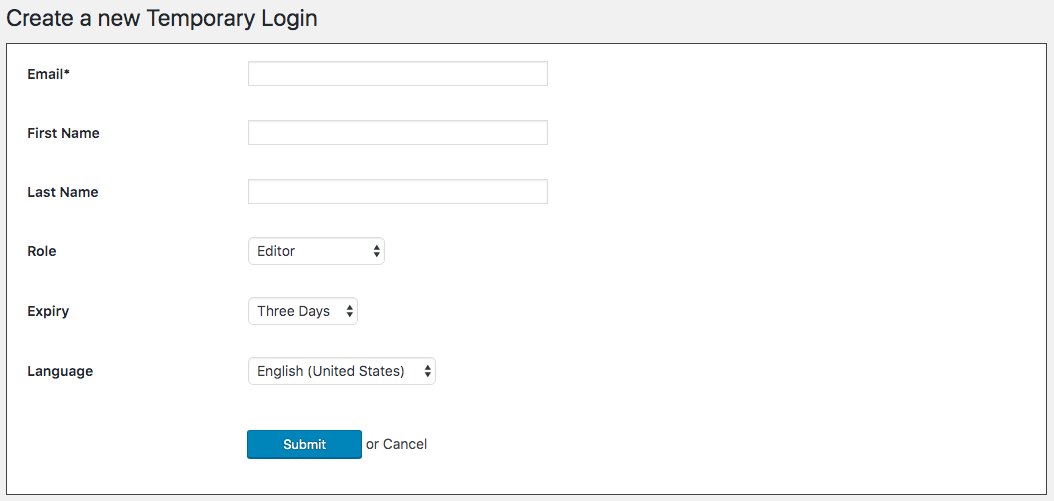Click the Create a new Temporary Login heading
Image resolution: width=1054 pixels, height=501 pixels.
coord(162,19)
